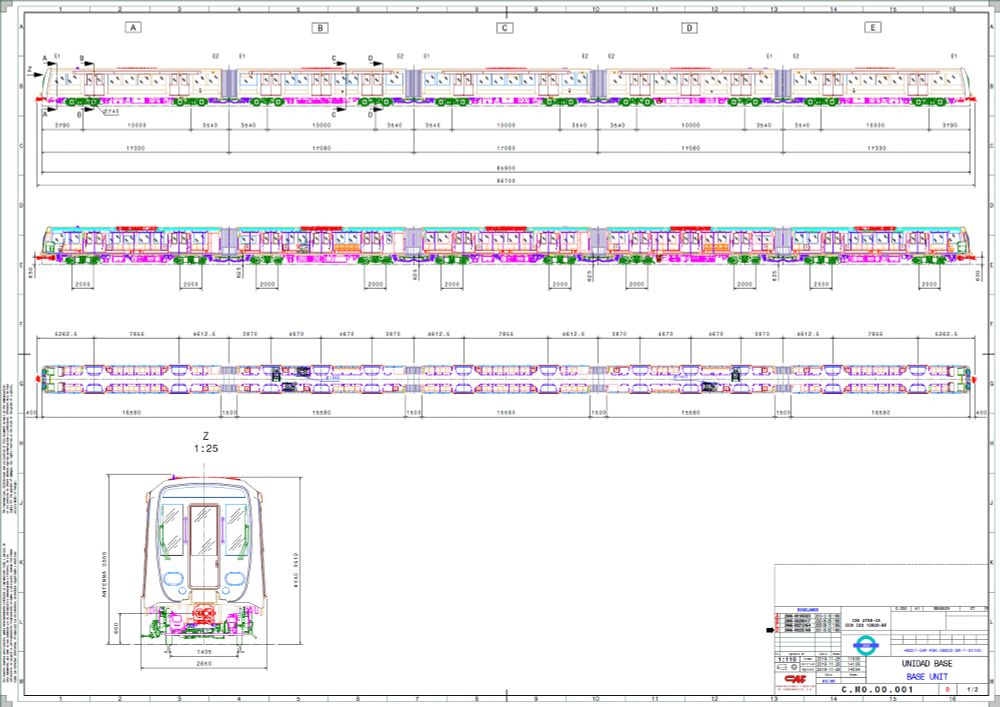Click the 3790 dimension at left end
The image size is (1000, 707).
click(x=62, y=126)
